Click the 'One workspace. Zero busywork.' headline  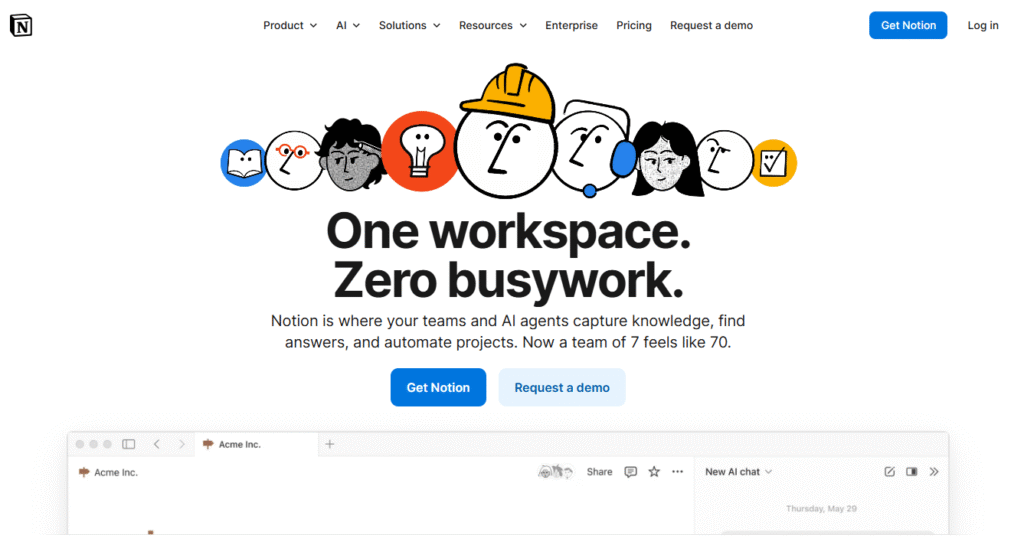click(x=508, y=256)
